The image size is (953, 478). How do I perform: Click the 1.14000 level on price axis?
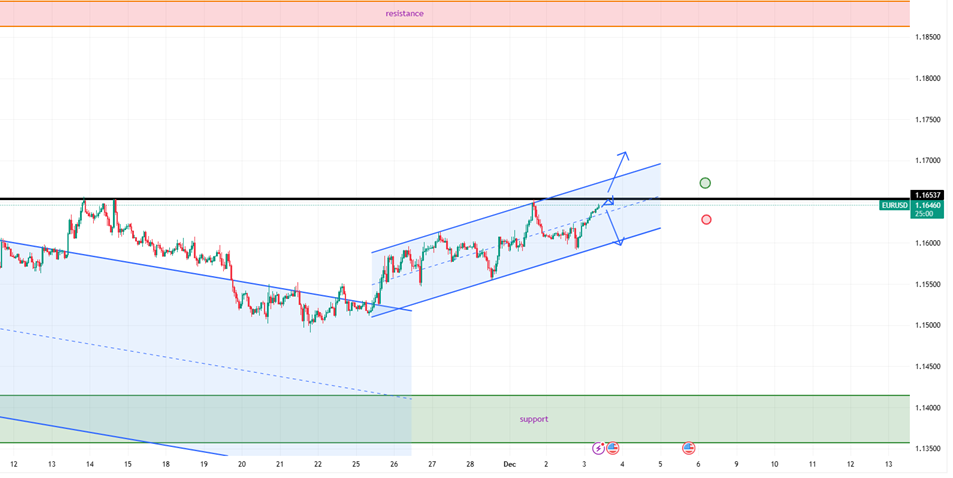coord(928,408)
